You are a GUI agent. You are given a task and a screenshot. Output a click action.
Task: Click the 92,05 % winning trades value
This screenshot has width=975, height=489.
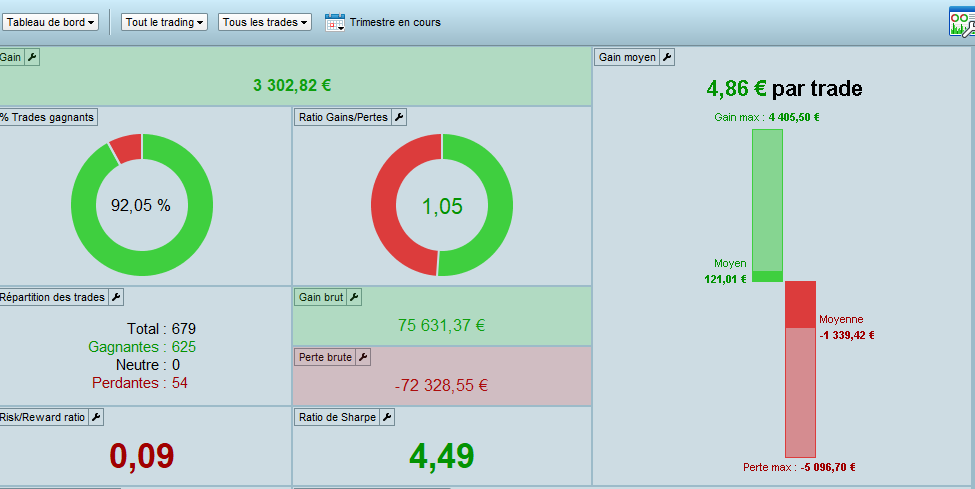coord(141,205)
